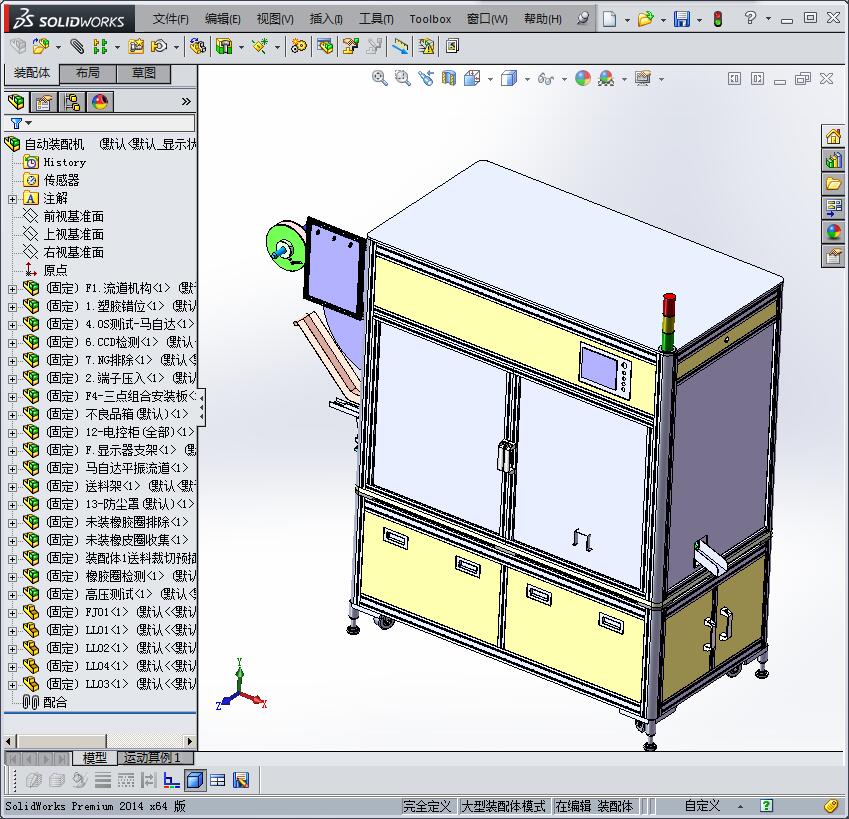The height and width of the screenshot is (819, 849).
Task: Open the 自定义 dropdown in the status bar
Action: (x=741, y=804)
